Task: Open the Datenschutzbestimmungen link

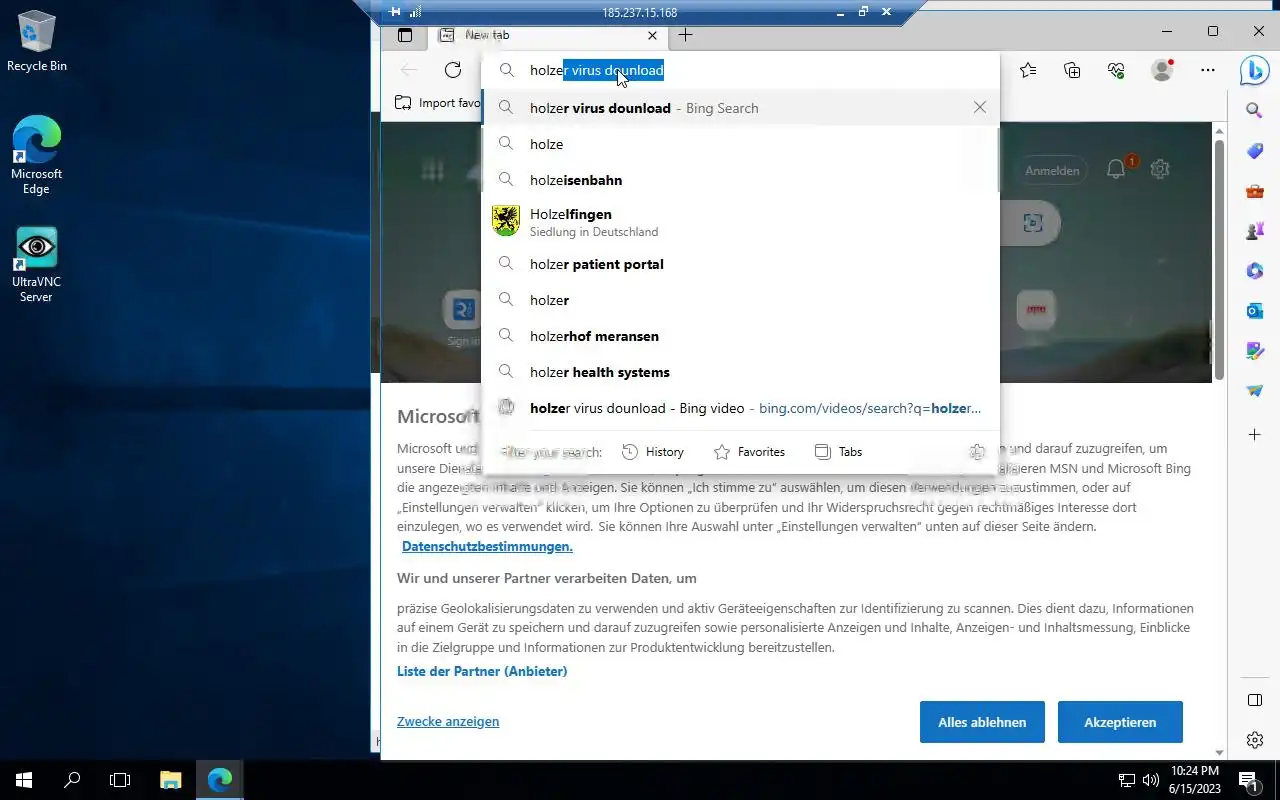Action: click(x=487, y=547)
